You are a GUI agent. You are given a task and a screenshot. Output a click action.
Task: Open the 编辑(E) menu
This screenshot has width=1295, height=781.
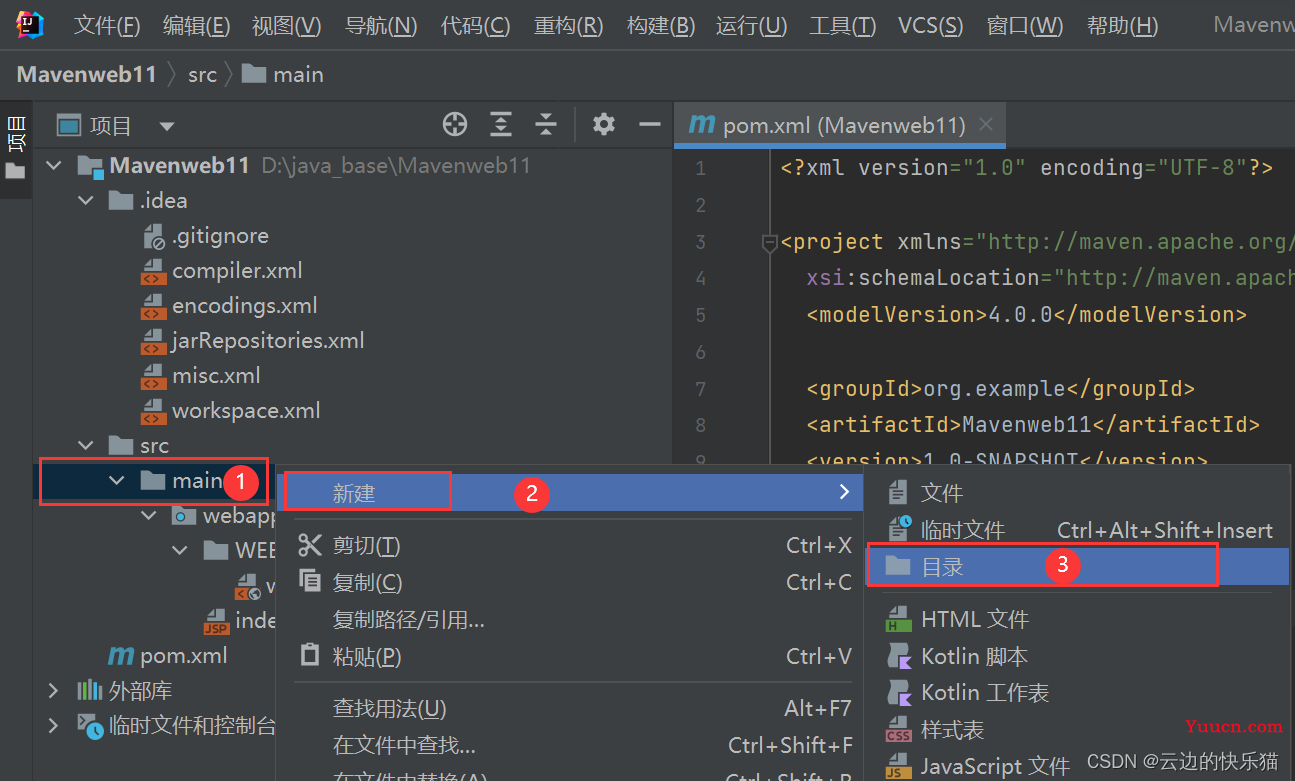tap(196, 26)
